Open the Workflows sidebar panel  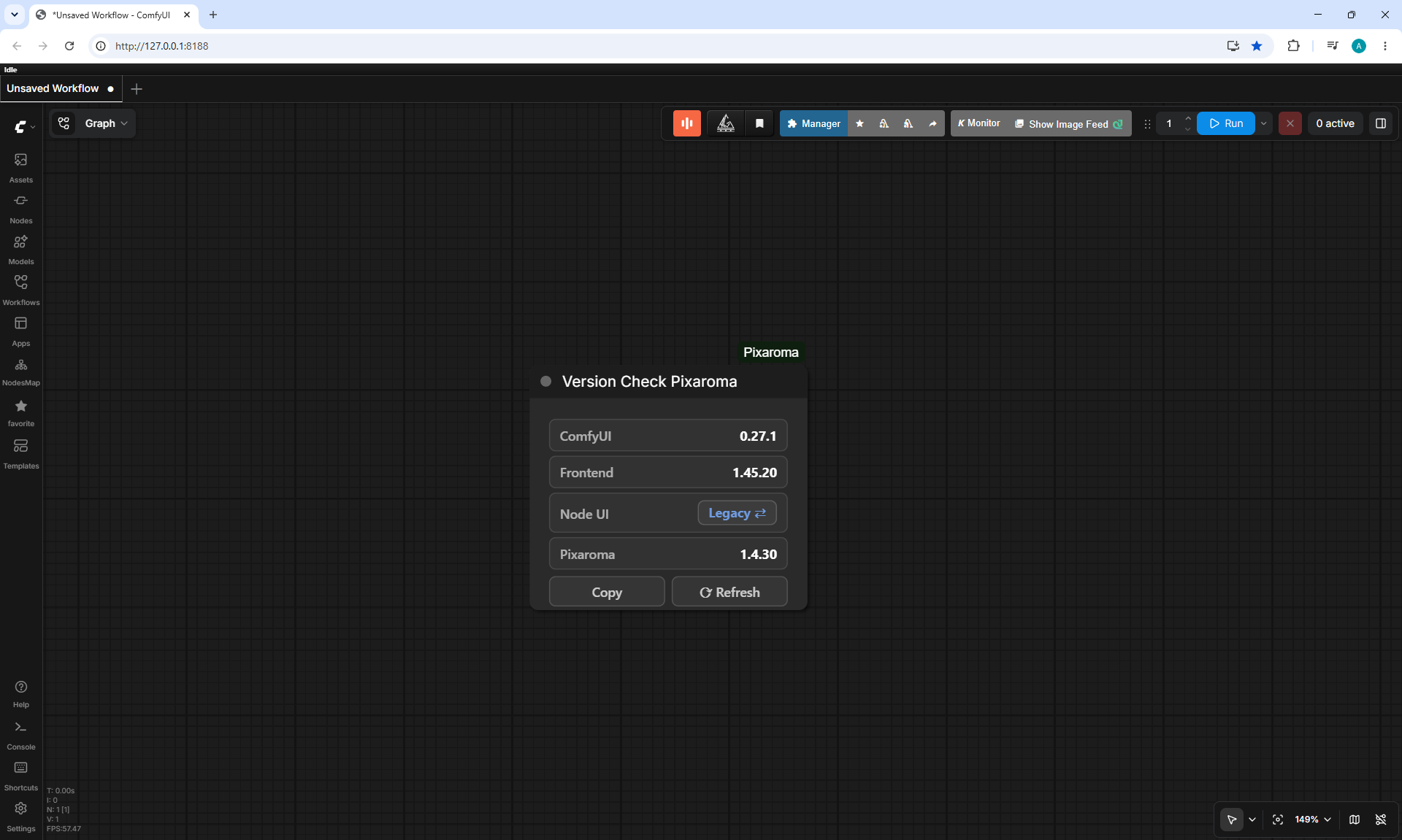(21, 290)
